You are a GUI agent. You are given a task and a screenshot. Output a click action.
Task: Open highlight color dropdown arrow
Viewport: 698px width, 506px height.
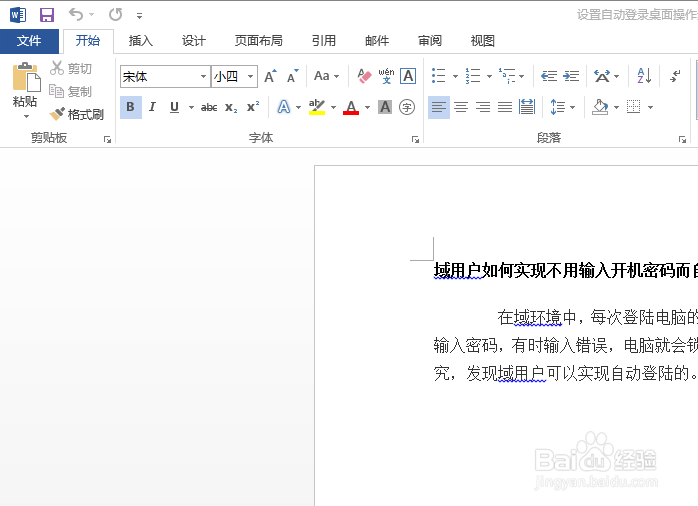[x=333, y=108]
